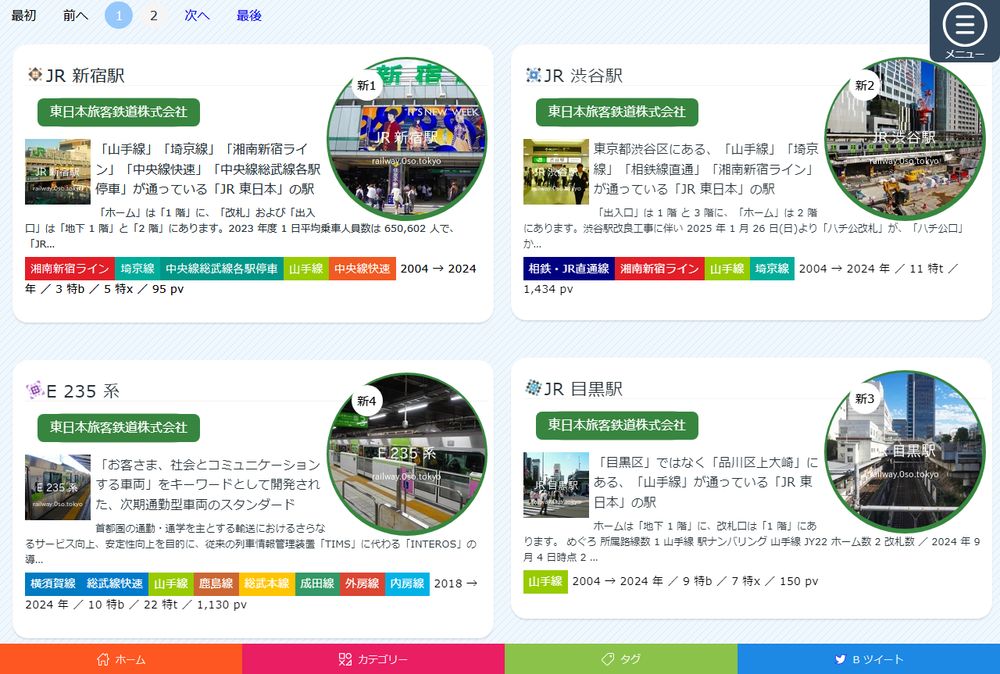Click the small E 235 系 thumbnail

click(x=58, y=487)
